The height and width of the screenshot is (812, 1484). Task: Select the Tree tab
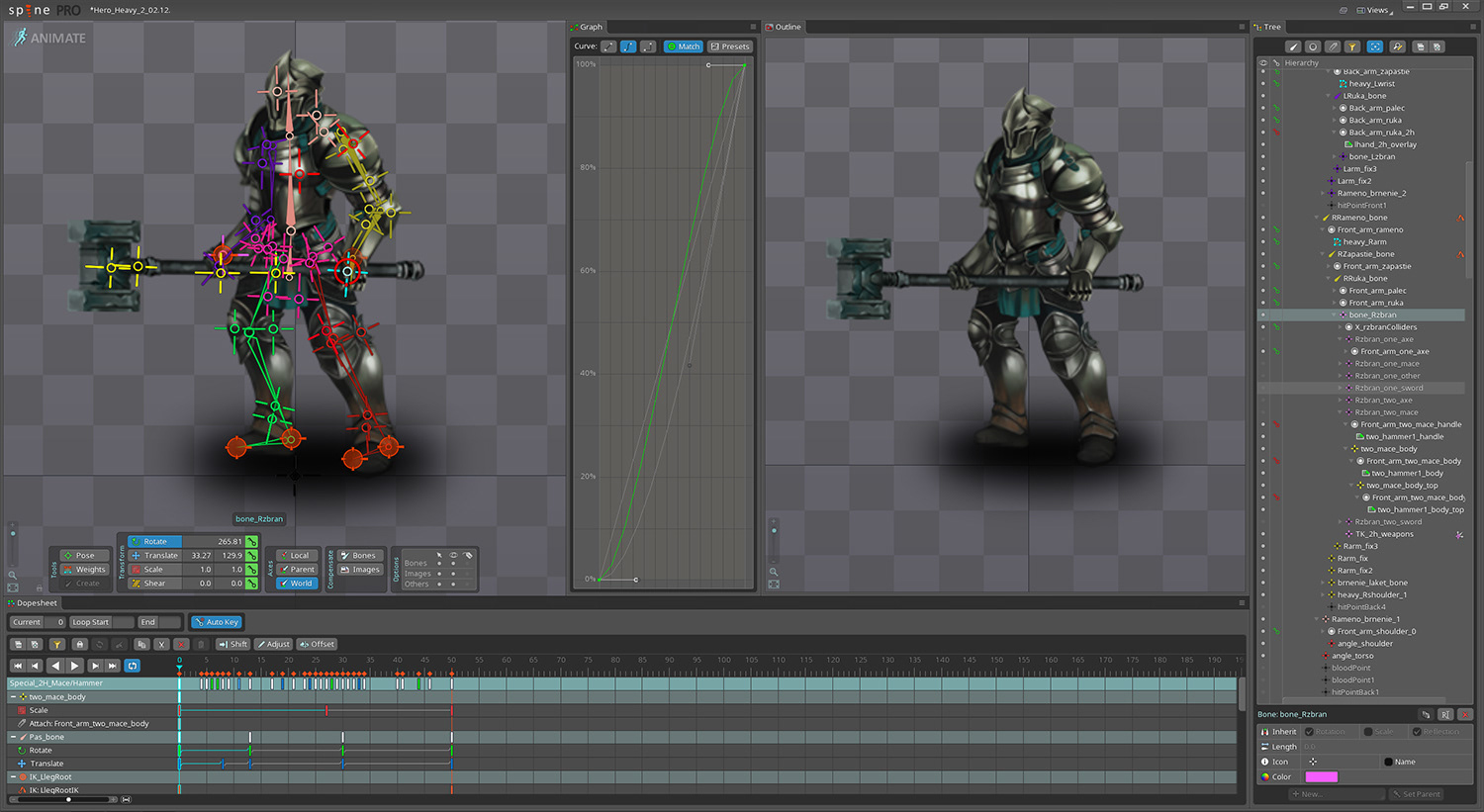[1268, 27]
